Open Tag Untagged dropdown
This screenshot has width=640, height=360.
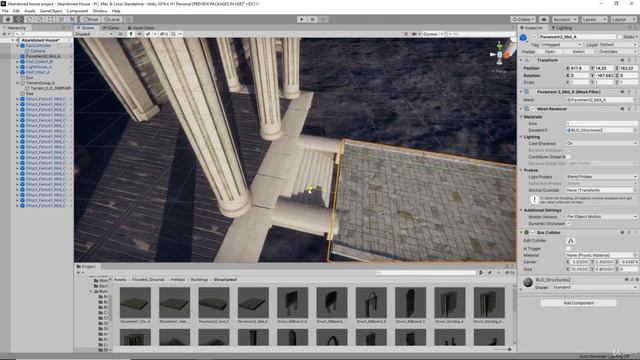coord(561,44)
